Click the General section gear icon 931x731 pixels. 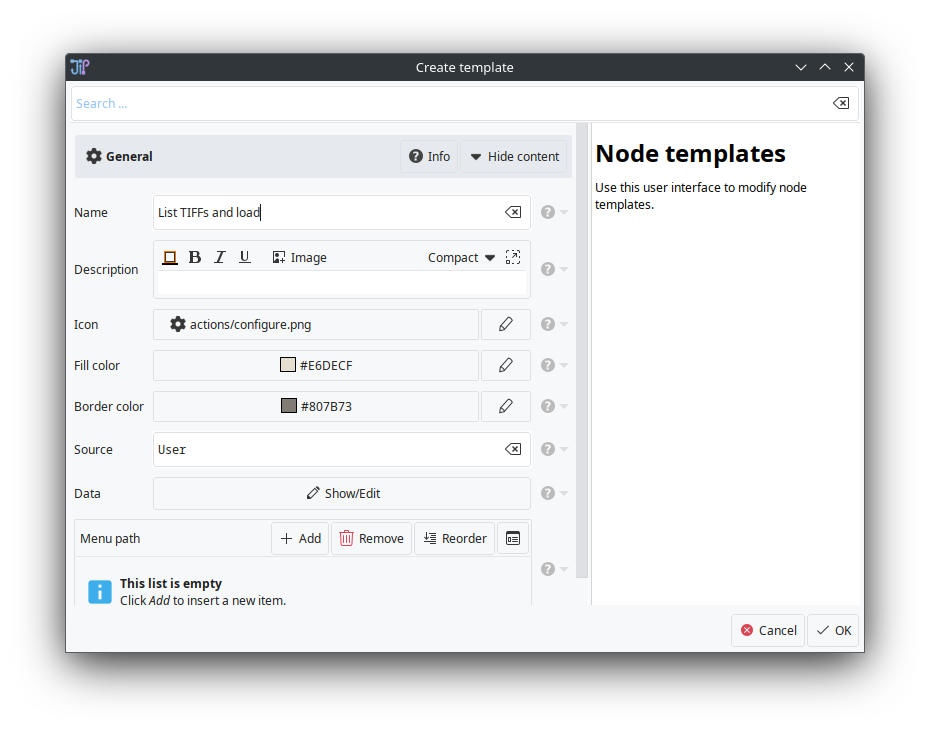pos(94,156)
